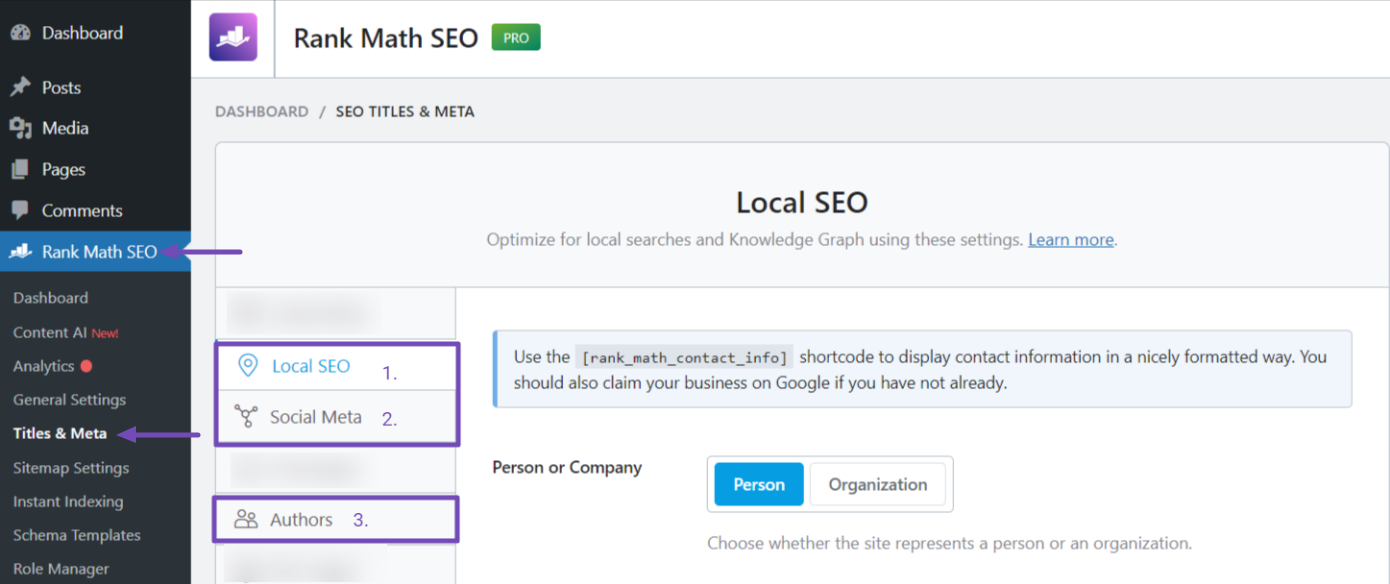Open the Authors tab
The width and height of the screenshot is (1390, 584).
coord(337,519)
